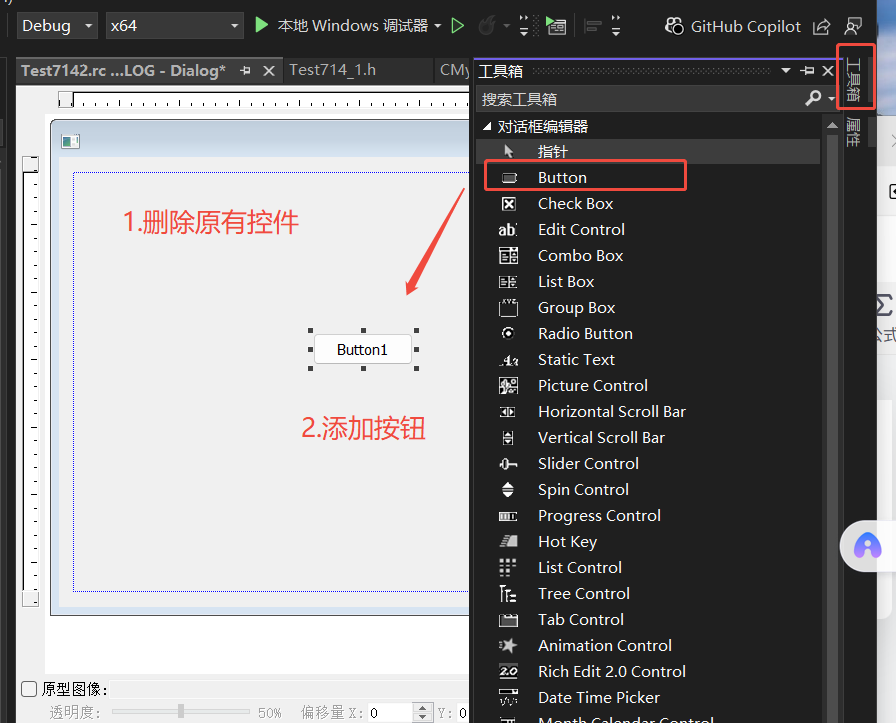Viewport: 896px width, 723px height.
Task: Select the Static Text control
Action: (647, 359)
